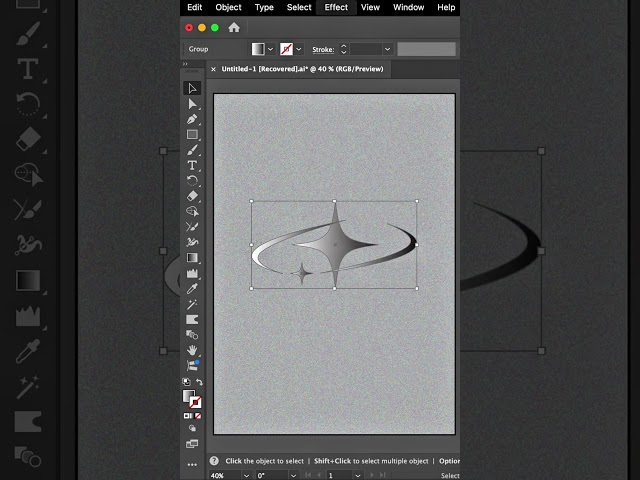640x480 pixels.
Task: Click the stroke weight input field
Action: coord(367,49)
